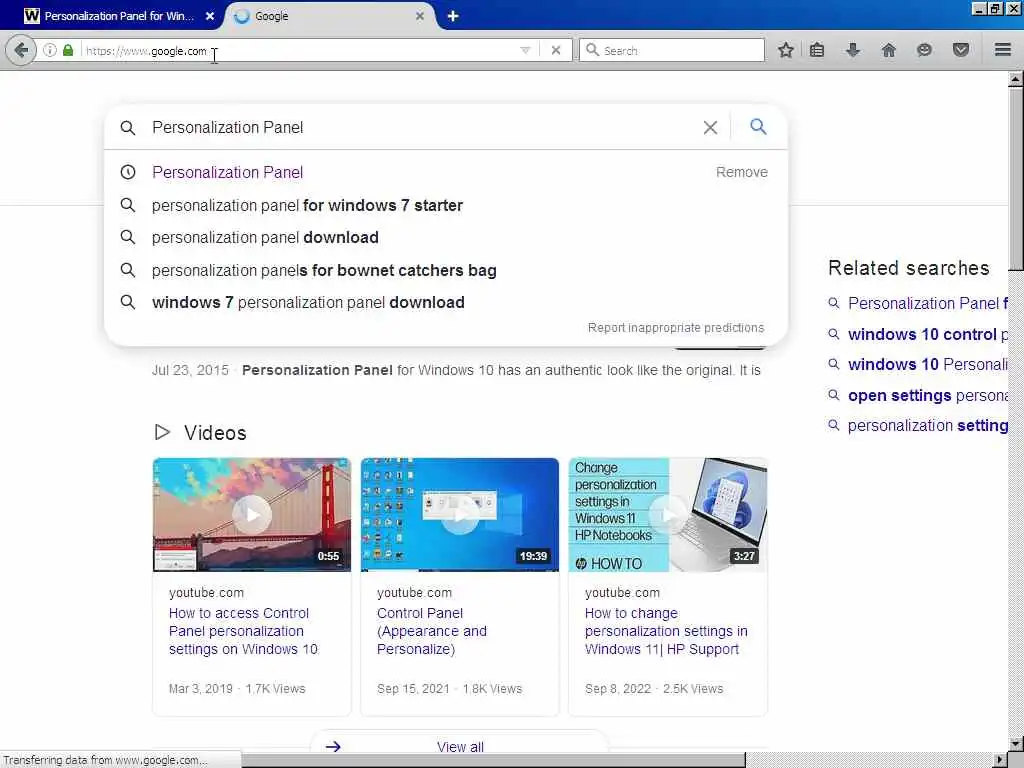Open How to access Control Panel personalization link
Image resolution: width=1024 pixels, height=768 pixels.
click(x=243, y=631)
